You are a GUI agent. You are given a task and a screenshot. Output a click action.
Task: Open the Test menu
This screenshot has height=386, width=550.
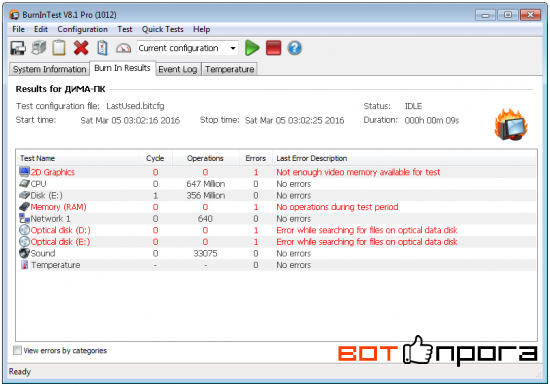[x=125, y=29]
